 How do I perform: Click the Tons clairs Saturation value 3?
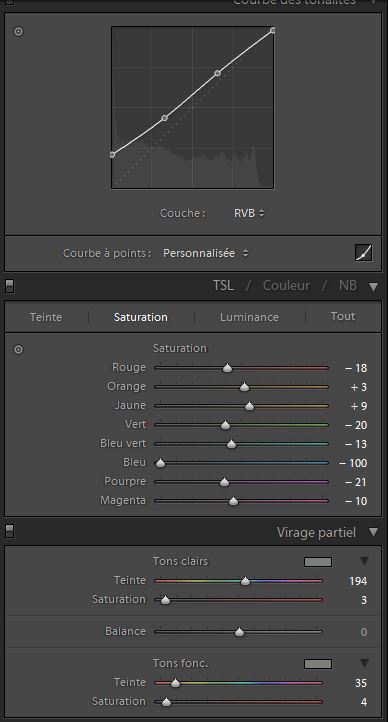pos(364,600)
